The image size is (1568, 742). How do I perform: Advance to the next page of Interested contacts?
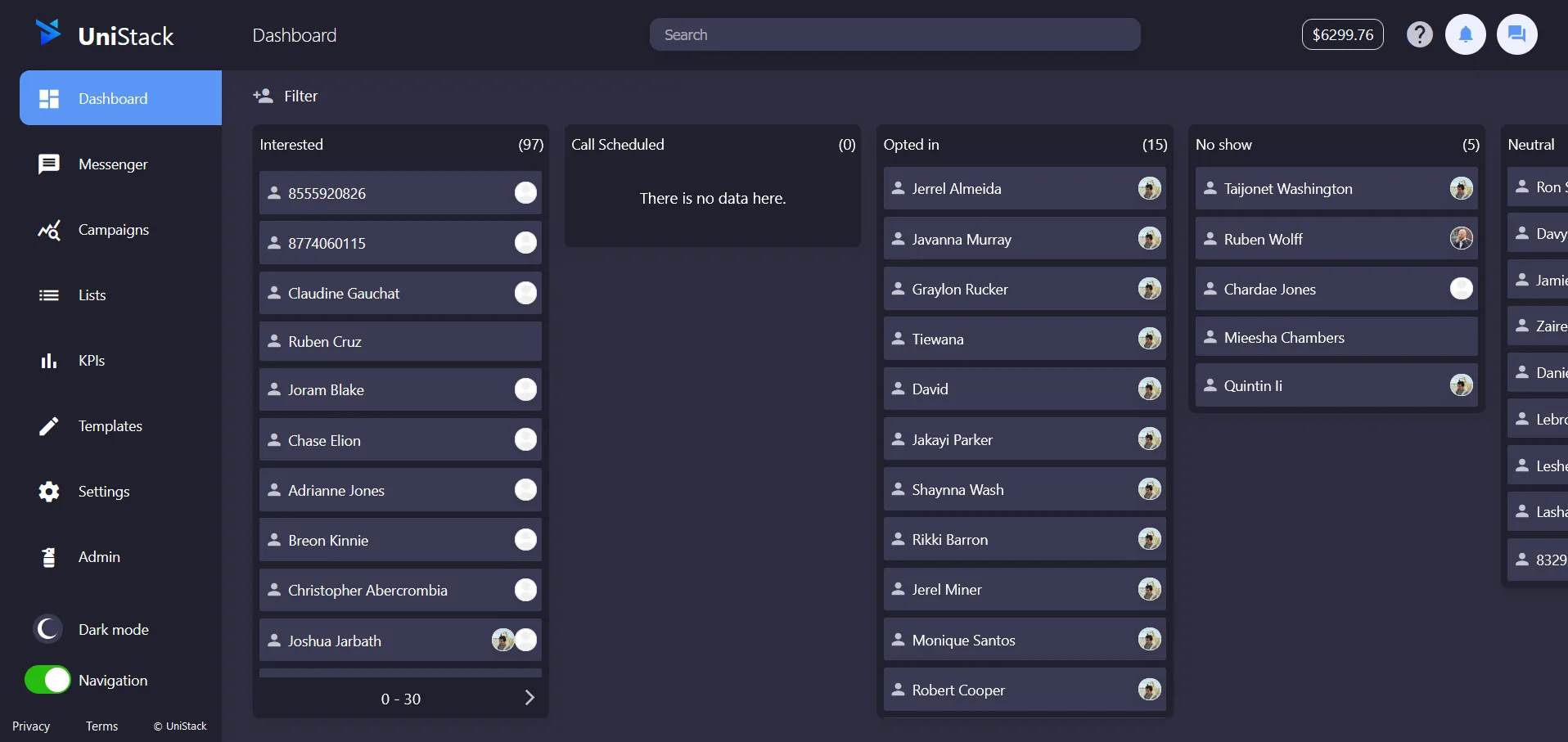tap(529, 698)
